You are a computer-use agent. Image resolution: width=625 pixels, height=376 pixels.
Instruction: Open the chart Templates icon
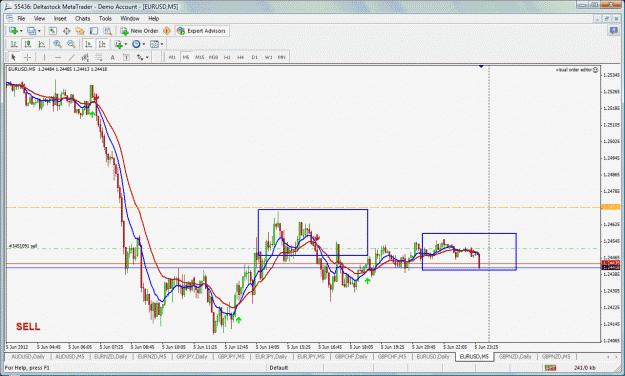[x=154, y=44]
